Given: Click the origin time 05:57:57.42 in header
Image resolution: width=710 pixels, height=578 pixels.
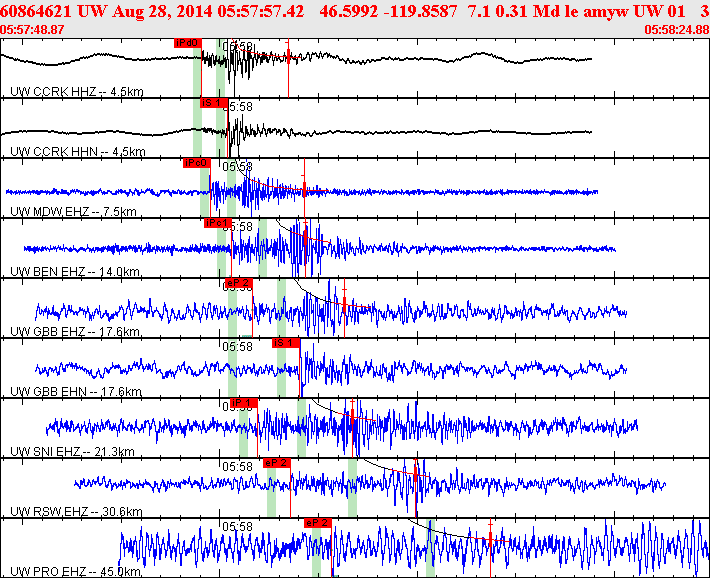Looking at the screenshot, I should (261, 12).
